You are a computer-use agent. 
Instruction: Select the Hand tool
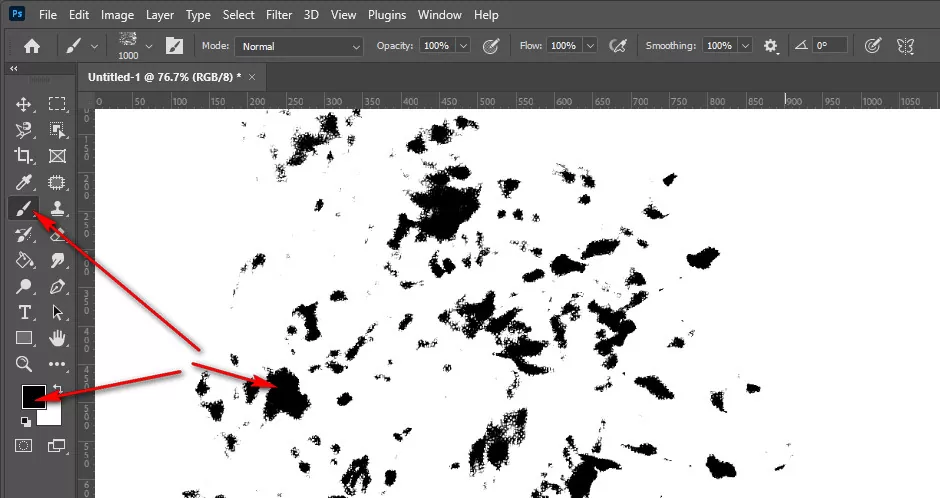(x=57, y=338)
